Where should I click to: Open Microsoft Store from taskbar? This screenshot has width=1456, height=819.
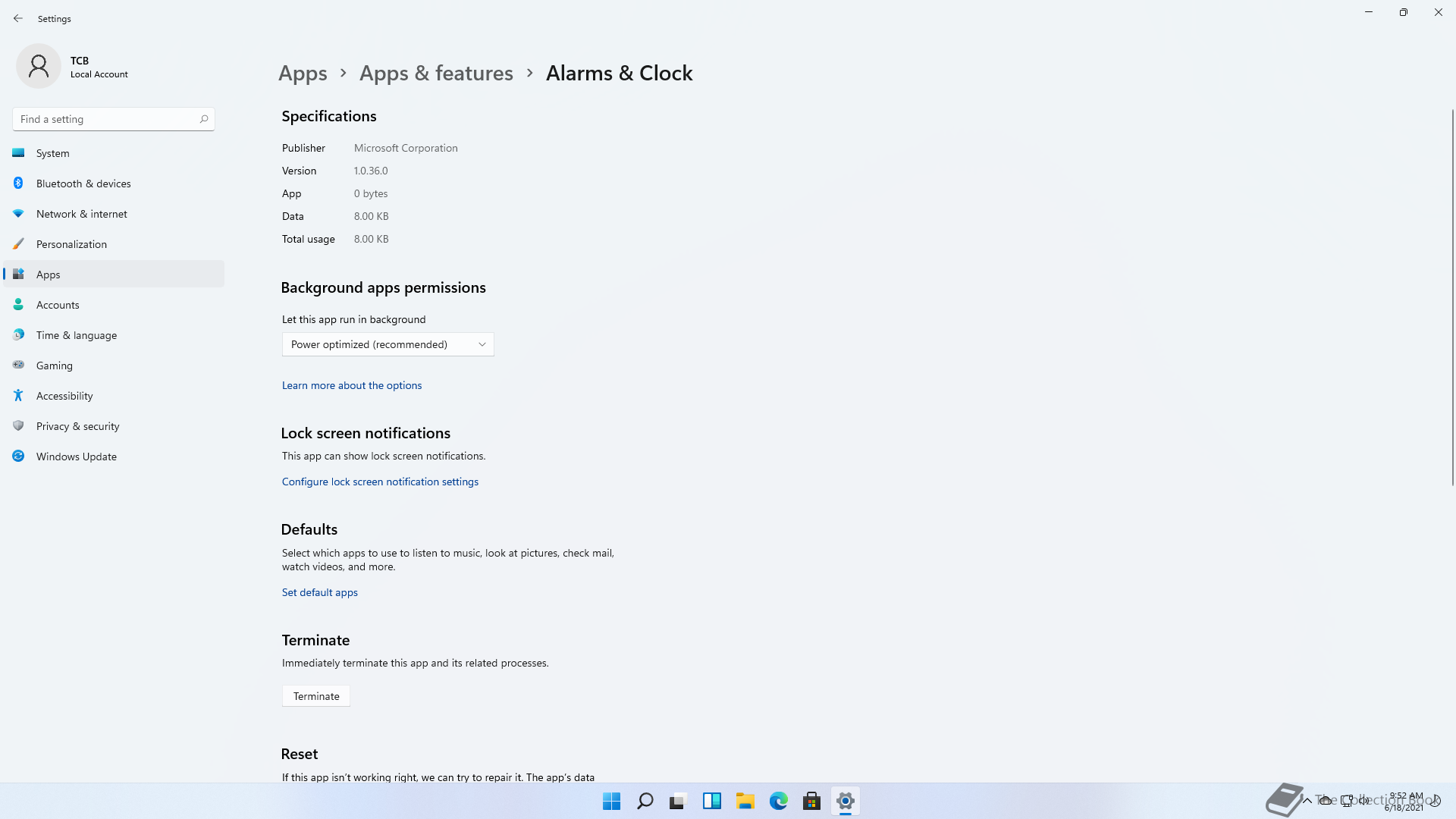pyautogui.click(x=811, y=801)
